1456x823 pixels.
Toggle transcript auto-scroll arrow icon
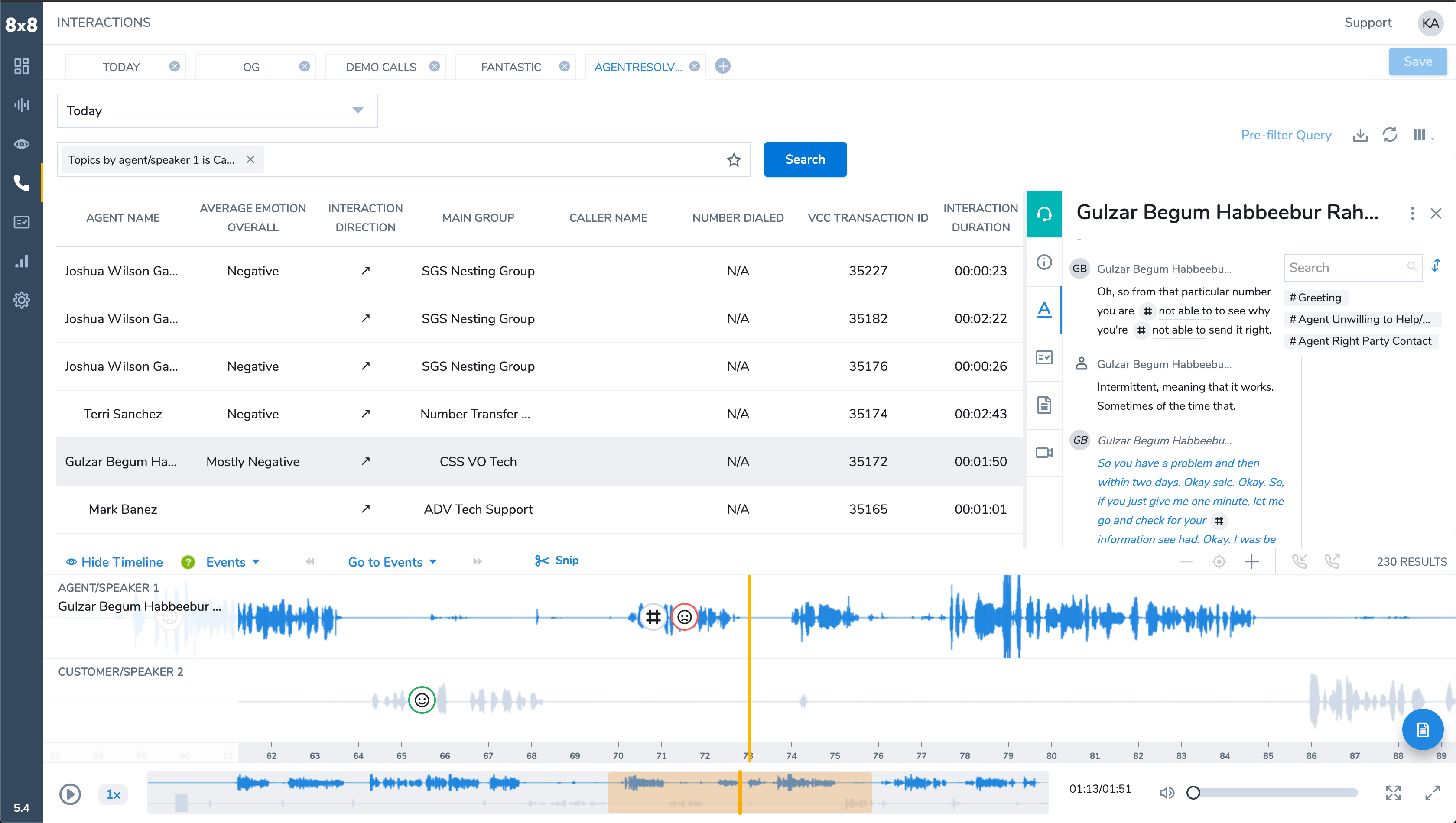tap(1436, 266)
